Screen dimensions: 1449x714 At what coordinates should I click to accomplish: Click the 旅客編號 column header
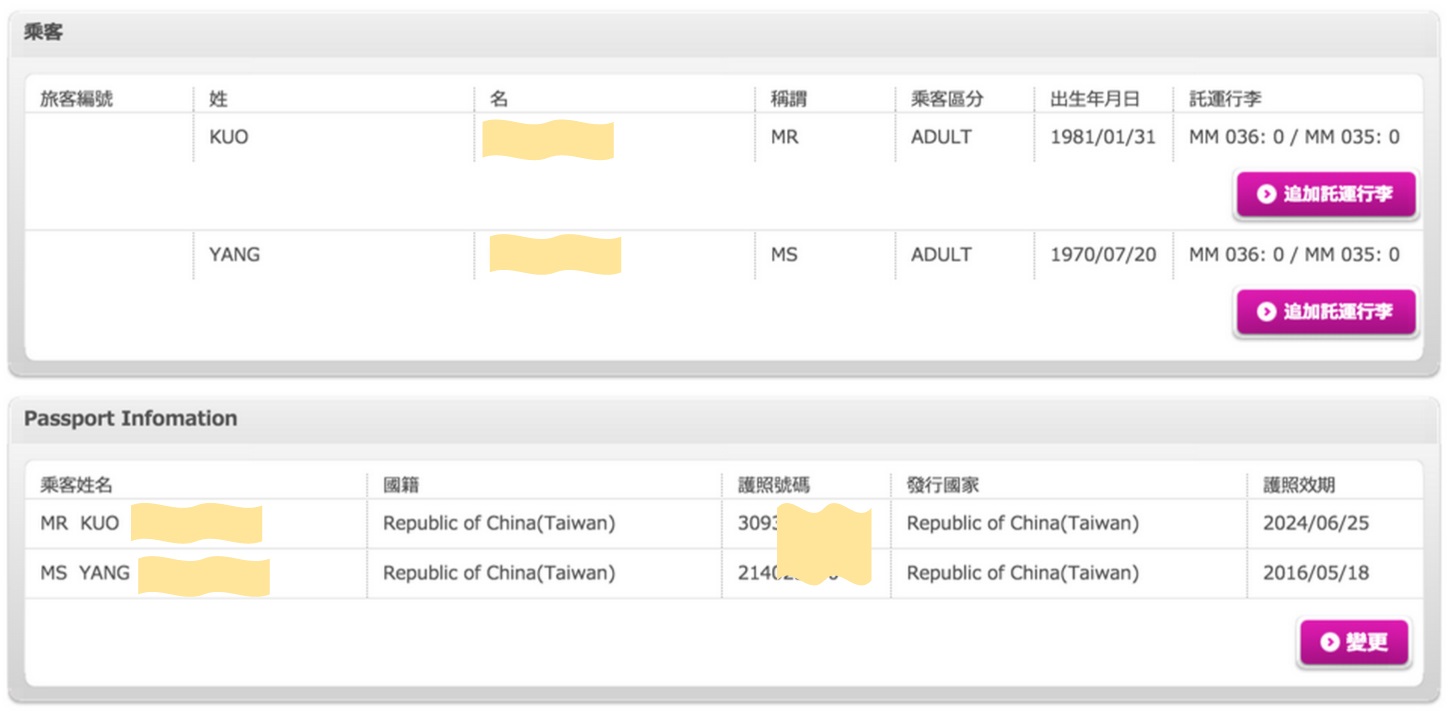(x=77, y=99)
